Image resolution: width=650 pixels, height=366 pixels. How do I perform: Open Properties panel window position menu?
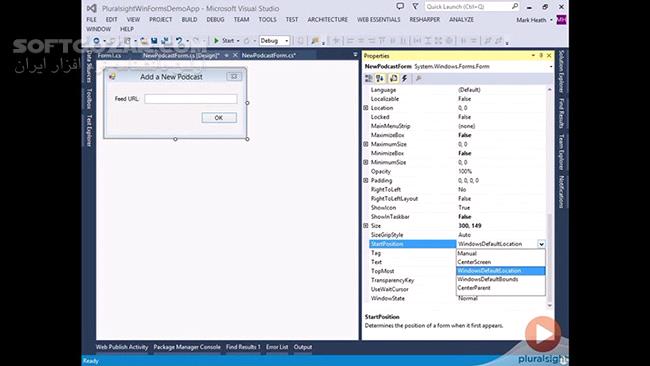[x=533, y=55]
